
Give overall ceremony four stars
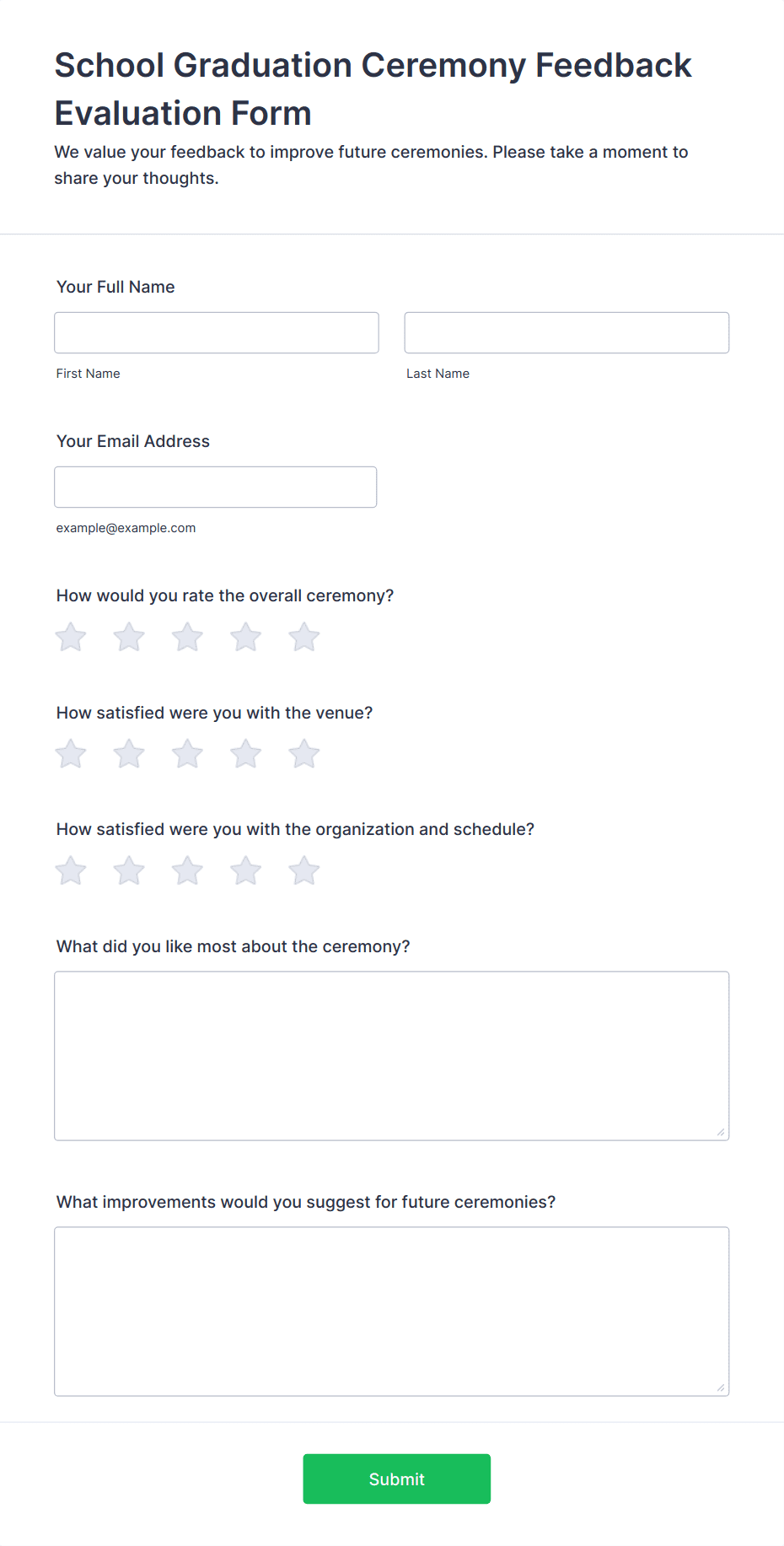246,637
